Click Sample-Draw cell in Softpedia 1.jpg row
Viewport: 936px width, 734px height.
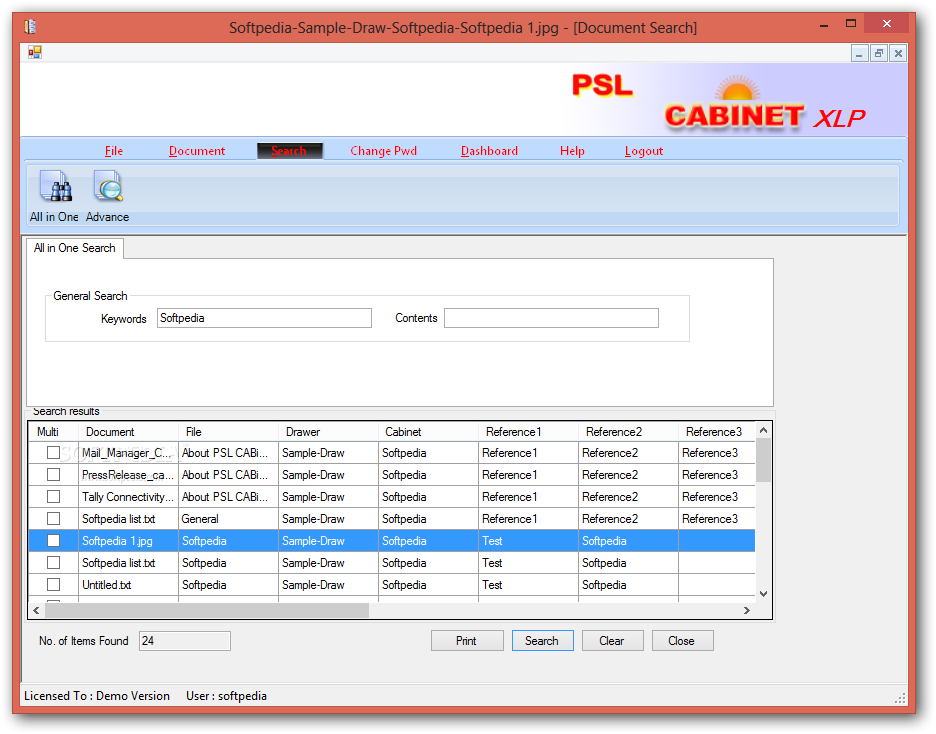coord(328,541)
